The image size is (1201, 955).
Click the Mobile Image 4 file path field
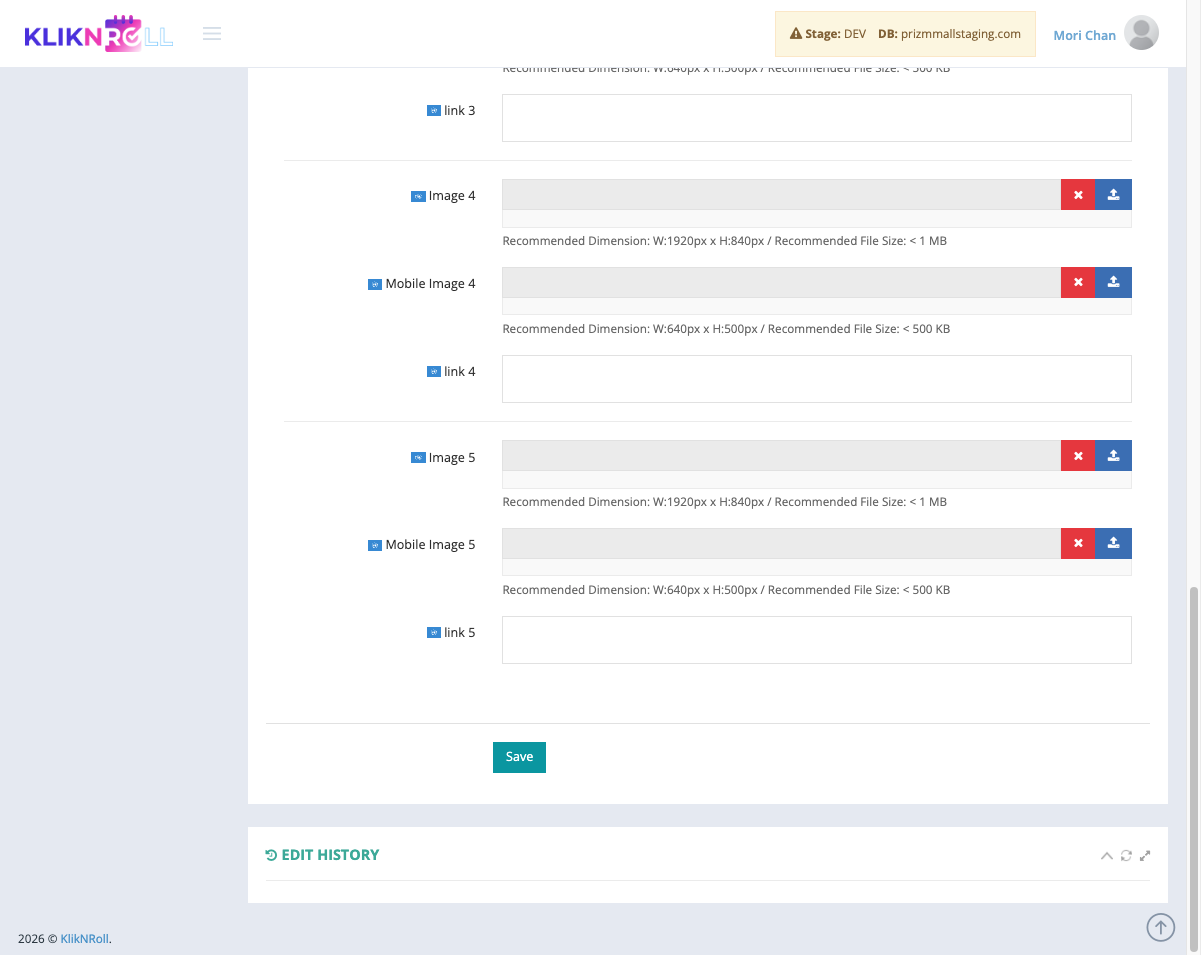point(781,283)
